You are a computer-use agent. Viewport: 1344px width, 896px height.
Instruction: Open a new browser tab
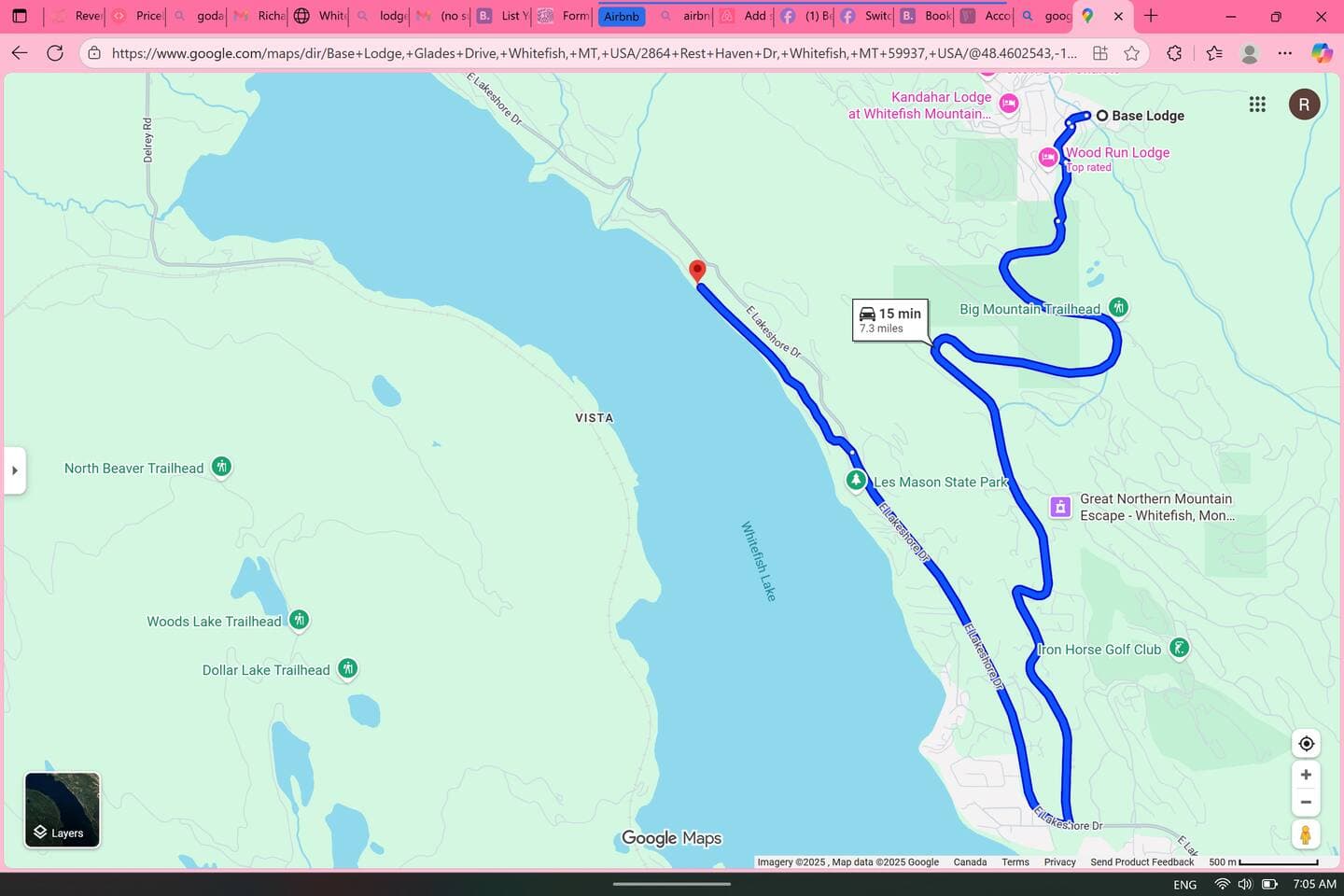point(1151,16)
